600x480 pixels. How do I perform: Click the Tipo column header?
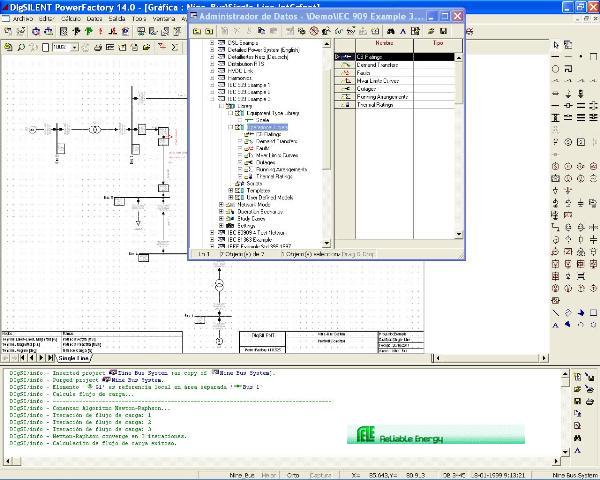tap(438, 45)
